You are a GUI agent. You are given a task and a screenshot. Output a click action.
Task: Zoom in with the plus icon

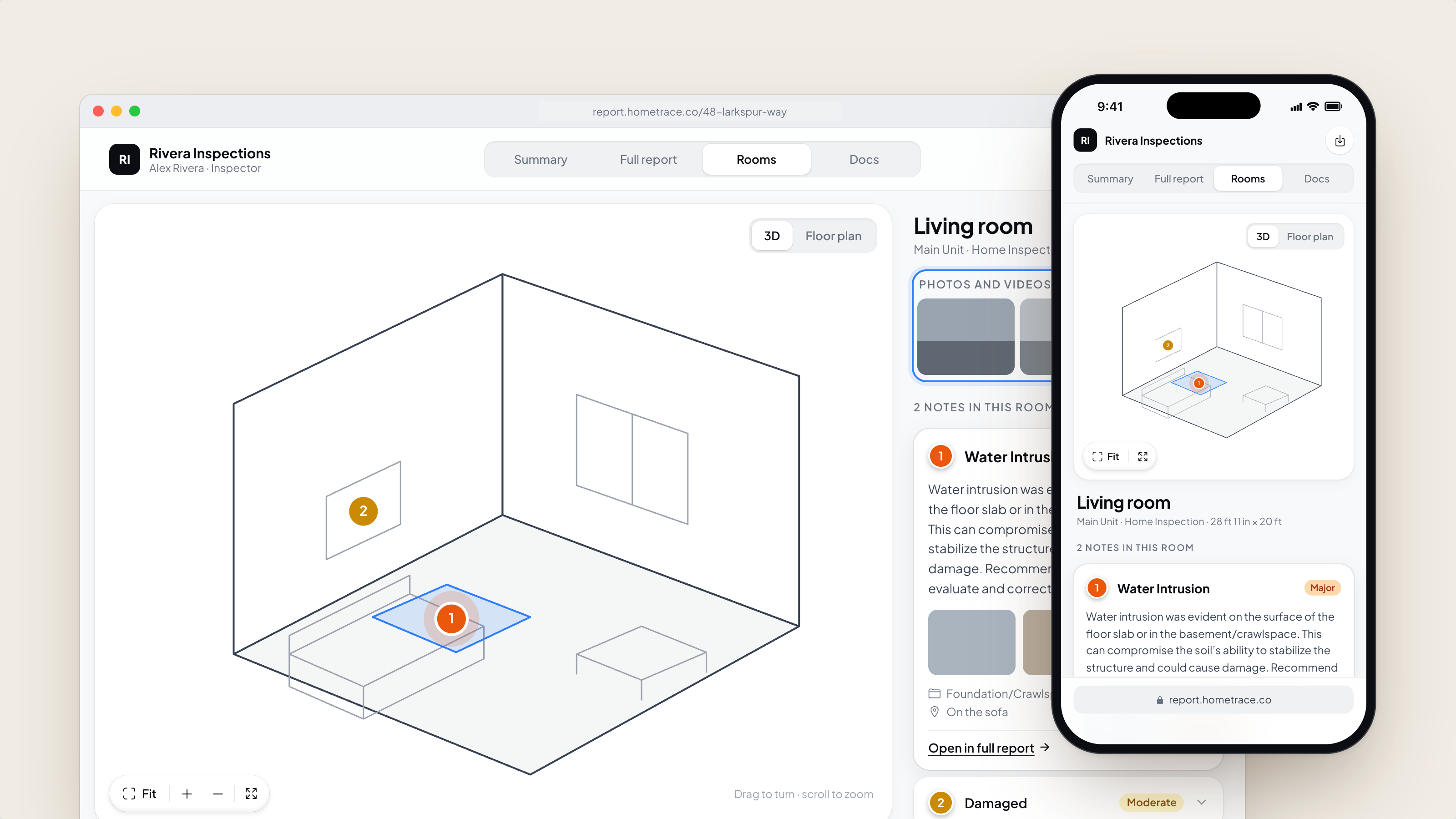pos(187,794)
